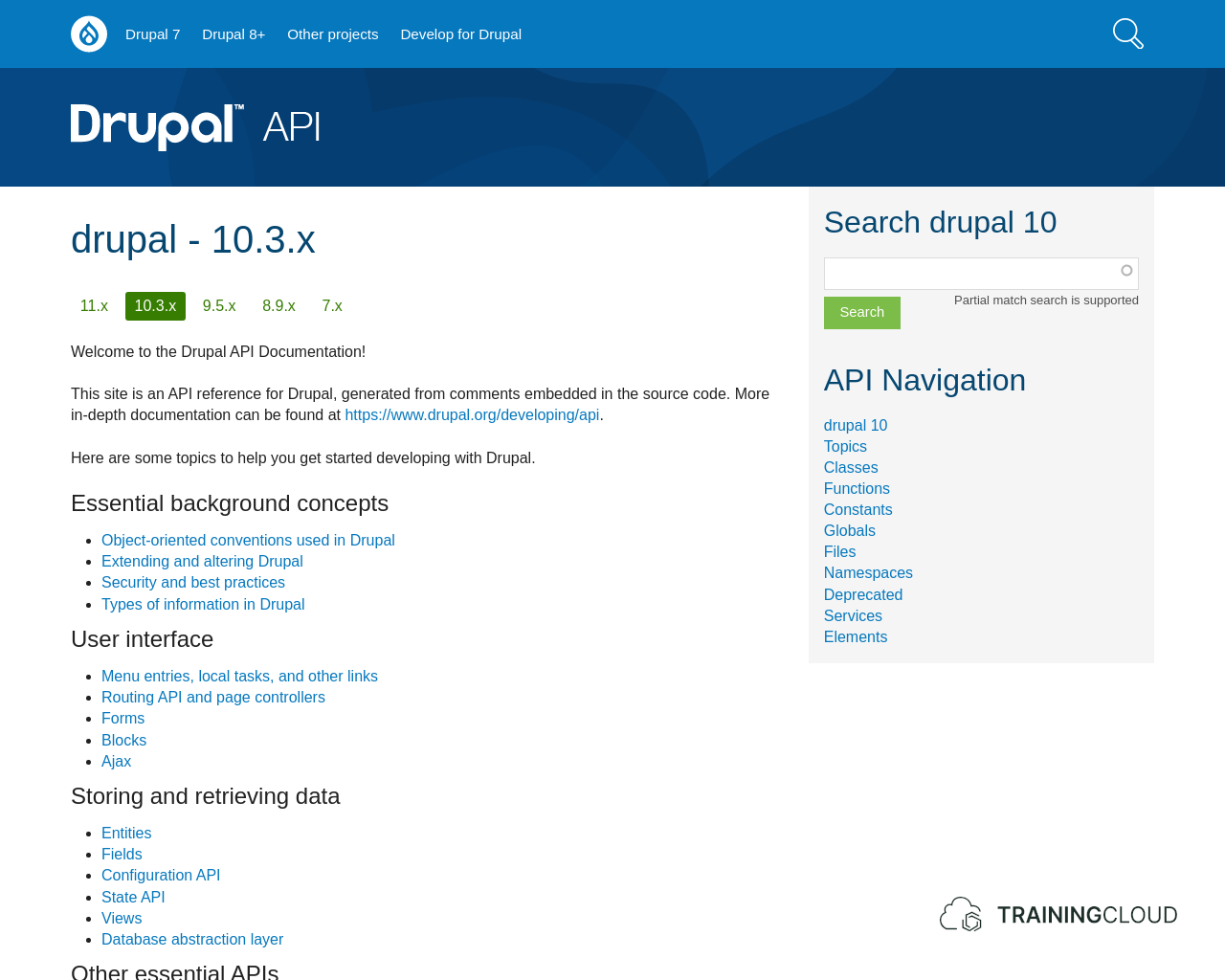Go to Files in API Navigation

click(x=839, y=552)
